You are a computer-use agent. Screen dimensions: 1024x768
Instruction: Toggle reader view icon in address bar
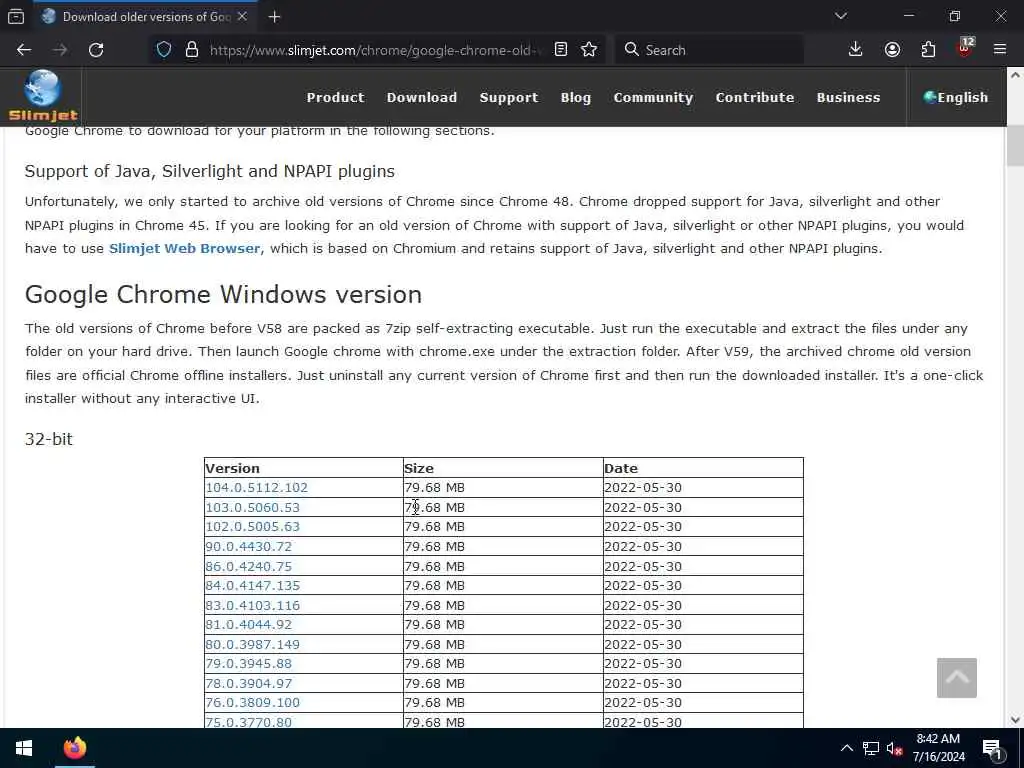tap(560, 50)
